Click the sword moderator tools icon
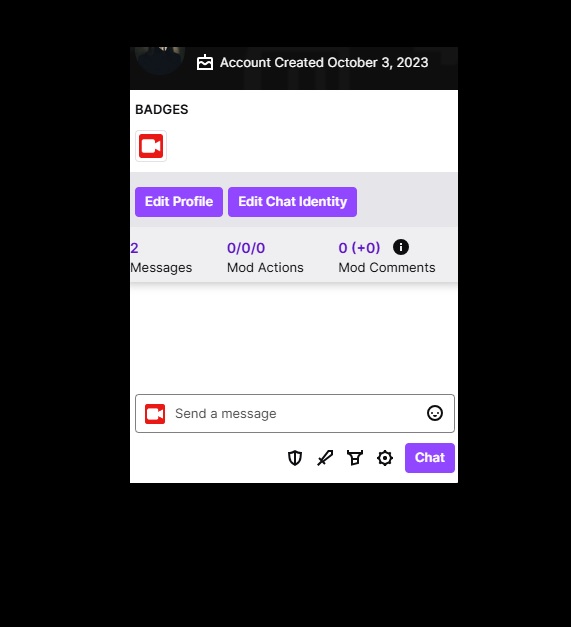The image size is (571, 627). click(325, 458)
